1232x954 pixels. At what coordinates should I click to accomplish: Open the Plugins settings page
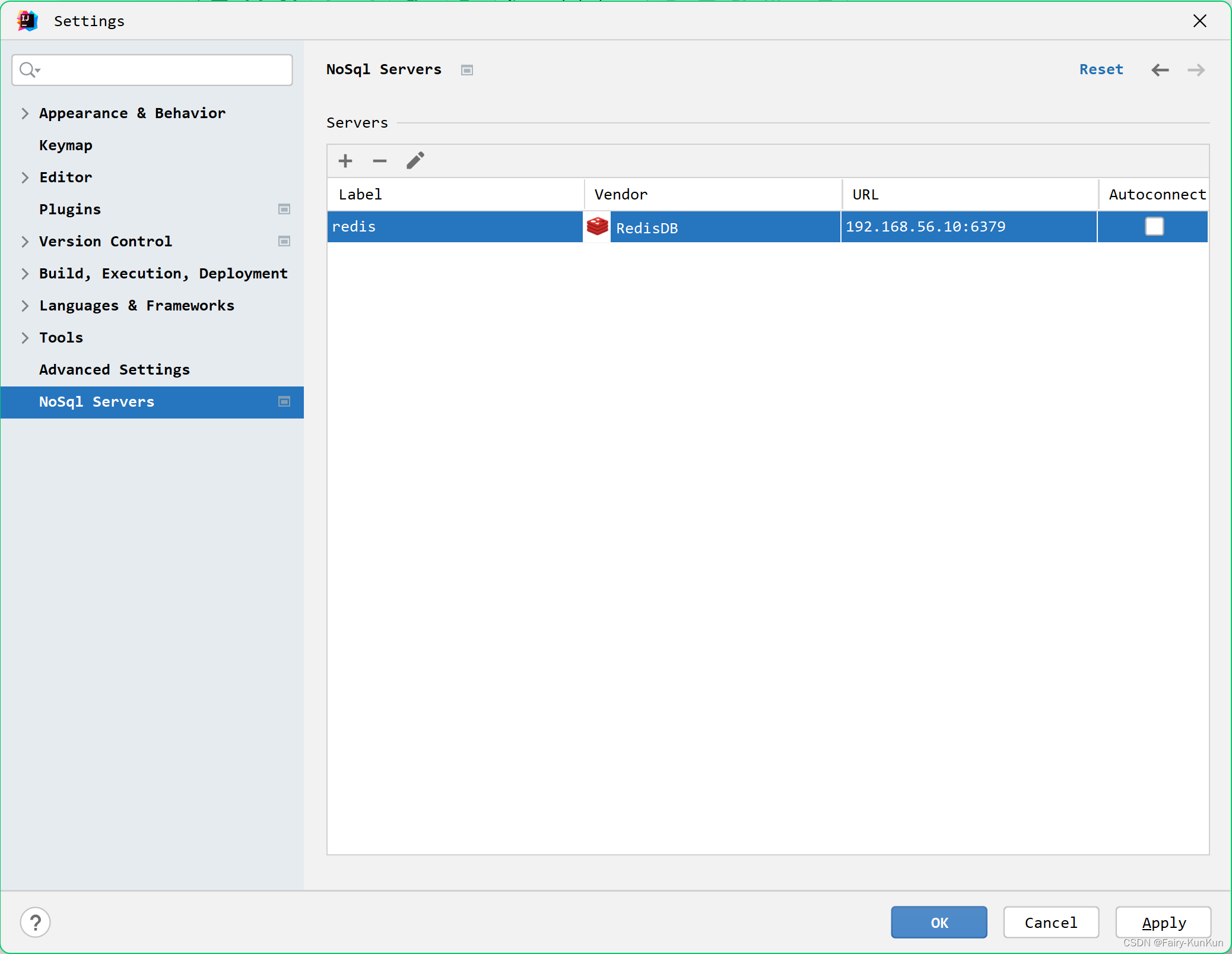click(x=70, y=210)
